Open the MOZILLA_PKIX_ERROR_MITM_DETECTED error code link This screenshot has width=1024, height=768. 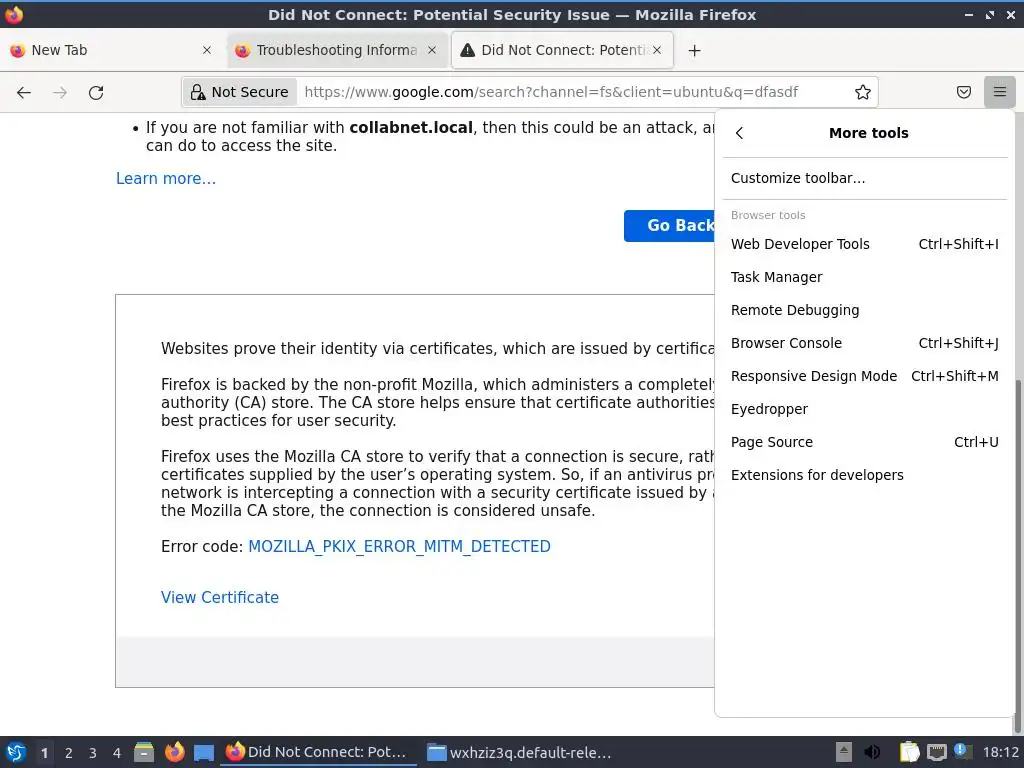[x=399, y=546]
